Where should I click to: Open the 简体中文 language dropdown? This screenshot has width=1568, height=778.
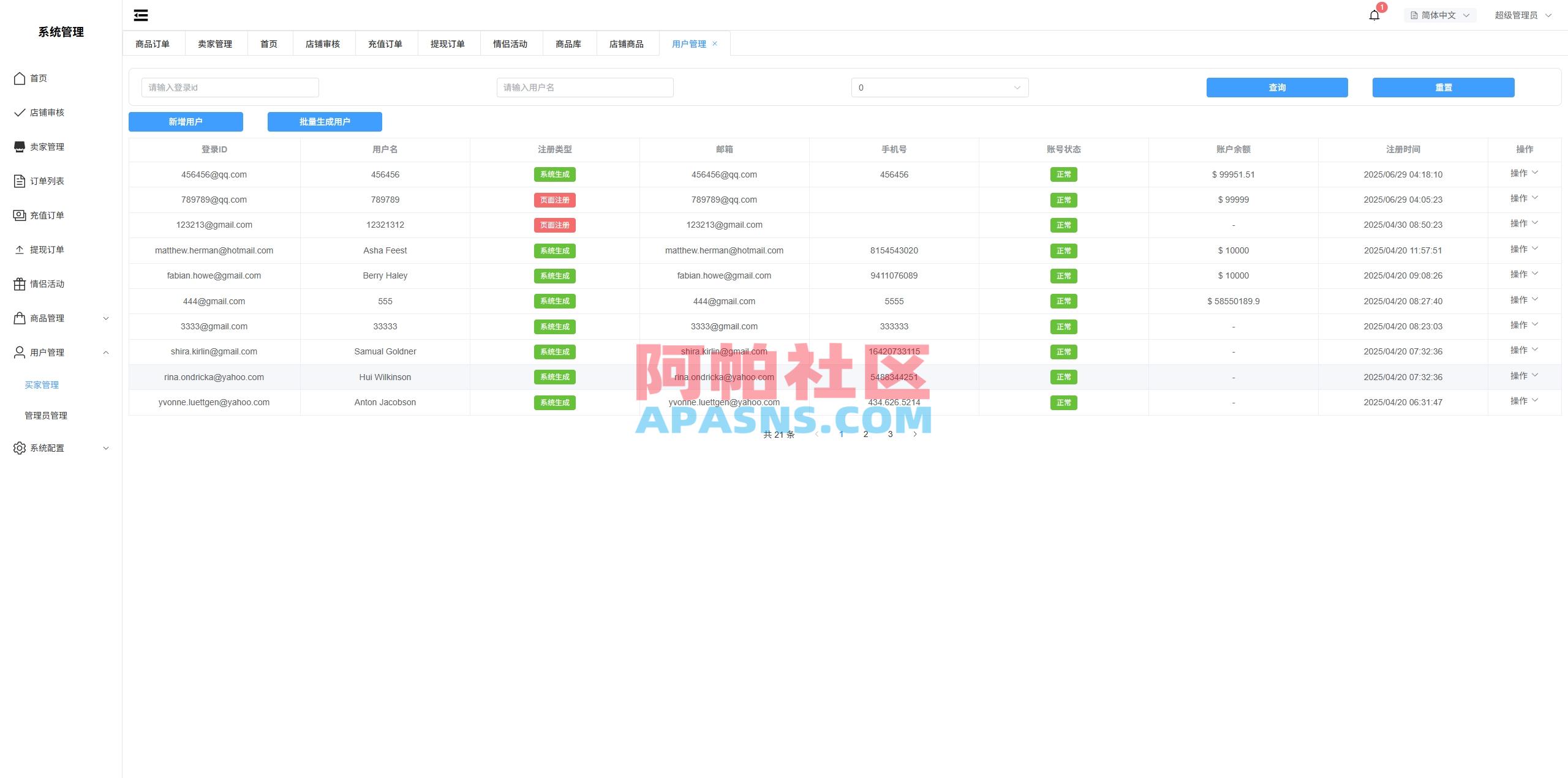1440,15
